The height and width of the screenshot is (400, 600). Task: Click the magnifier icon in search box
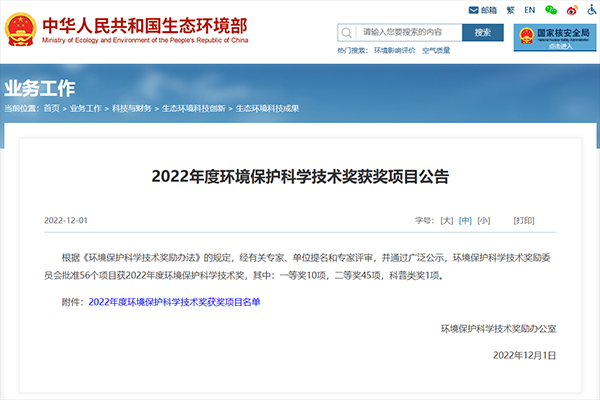[346, 32]
